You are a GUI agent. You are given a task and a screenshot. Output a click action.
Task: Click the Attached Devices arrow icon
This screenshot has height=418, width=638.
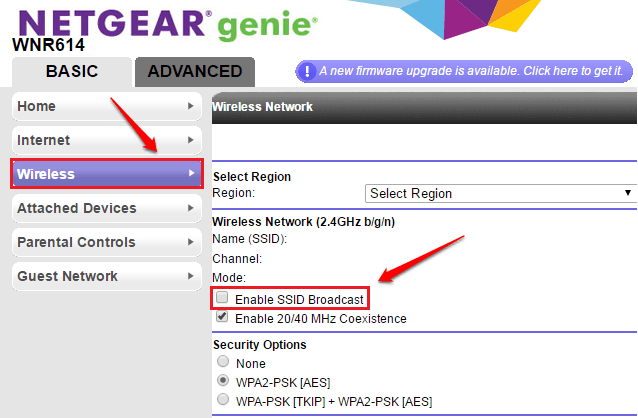click(x=190, y=208)
